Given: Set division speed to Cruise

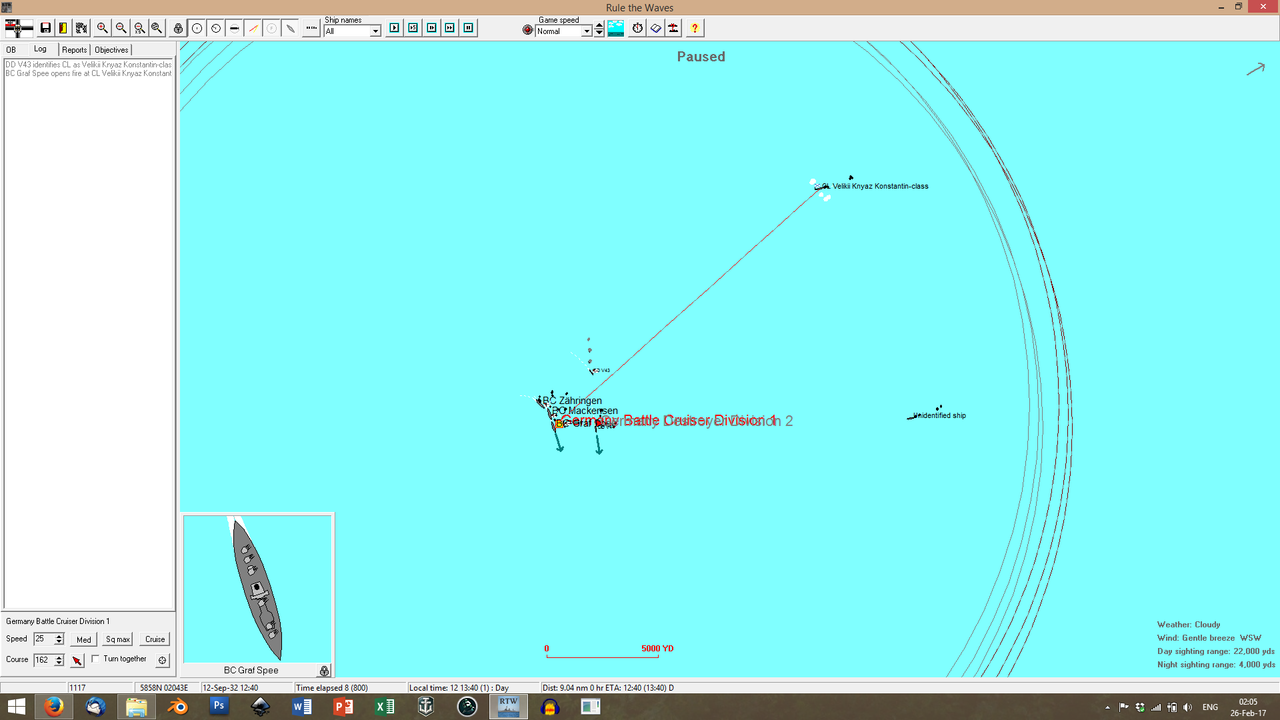Looking at the screenshot, I should pos(154,639).
